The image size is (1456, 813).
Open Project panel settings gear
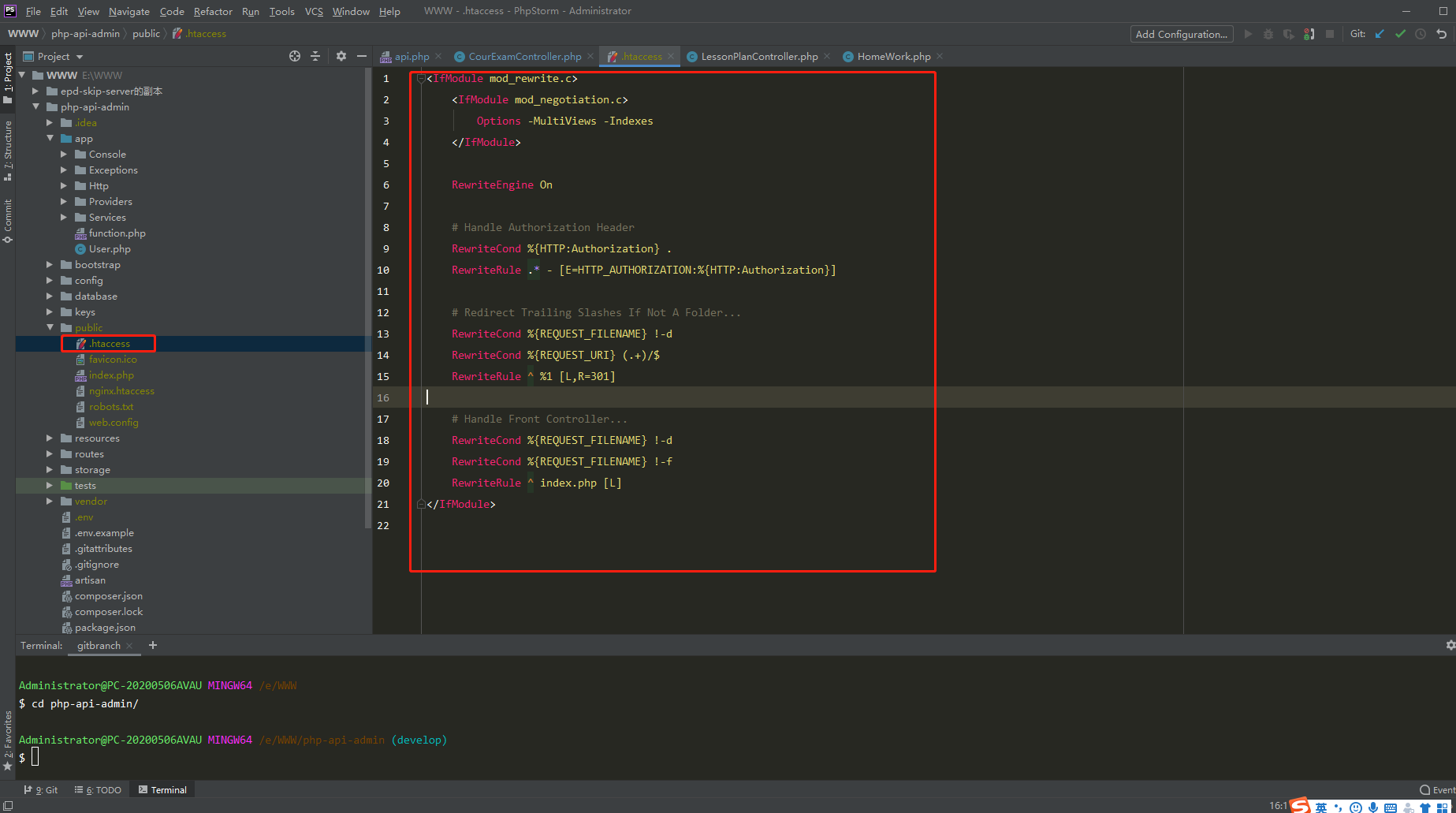[341, 56]
